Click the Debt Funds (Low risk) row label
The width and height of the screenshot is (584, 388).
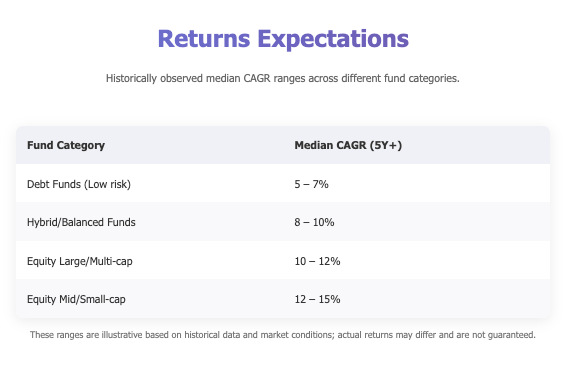79,184
